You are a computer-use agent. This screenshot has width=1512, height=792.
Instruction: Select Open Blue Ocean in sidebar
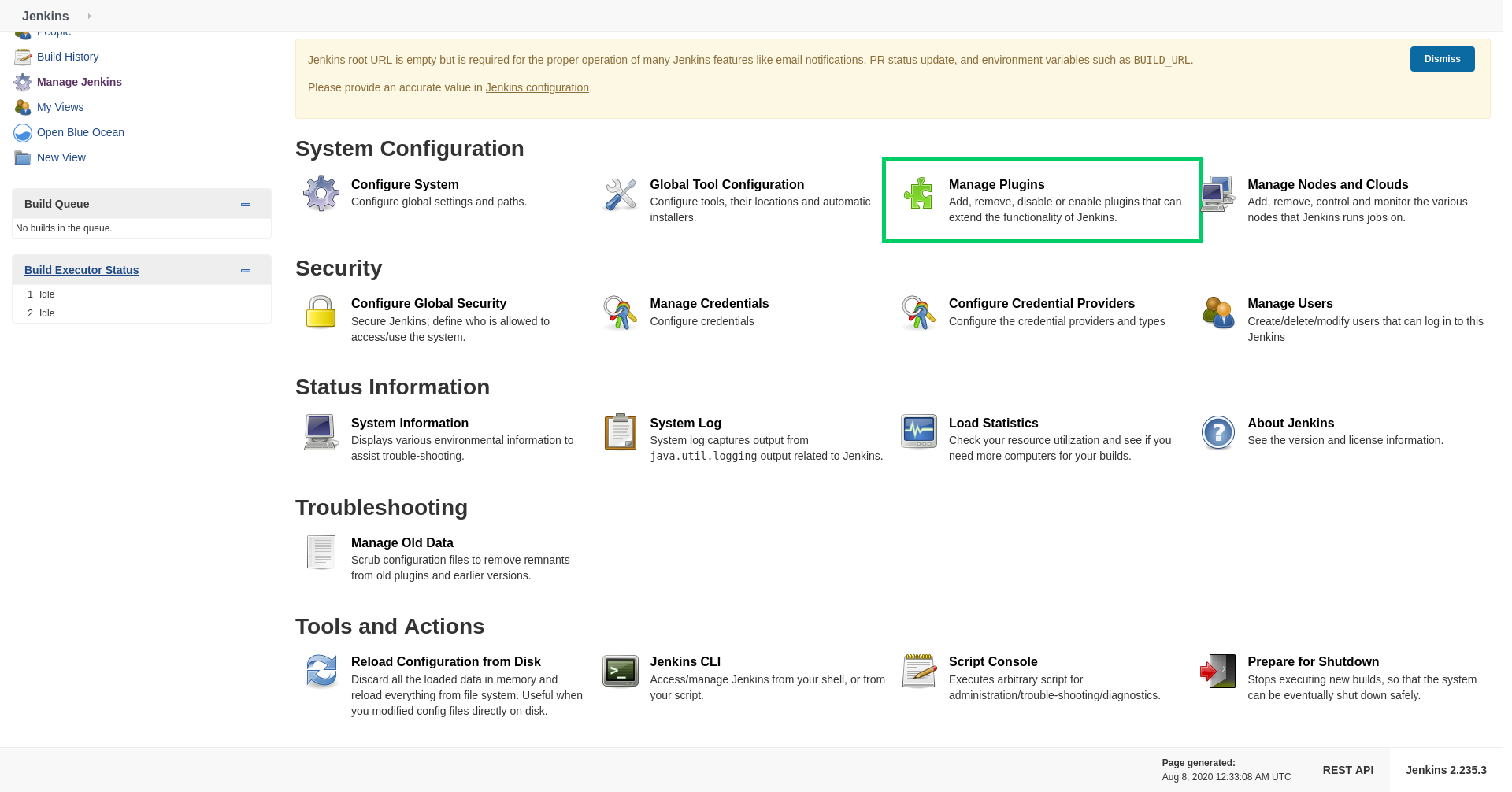pyautogui.click(x=80, y=132)
